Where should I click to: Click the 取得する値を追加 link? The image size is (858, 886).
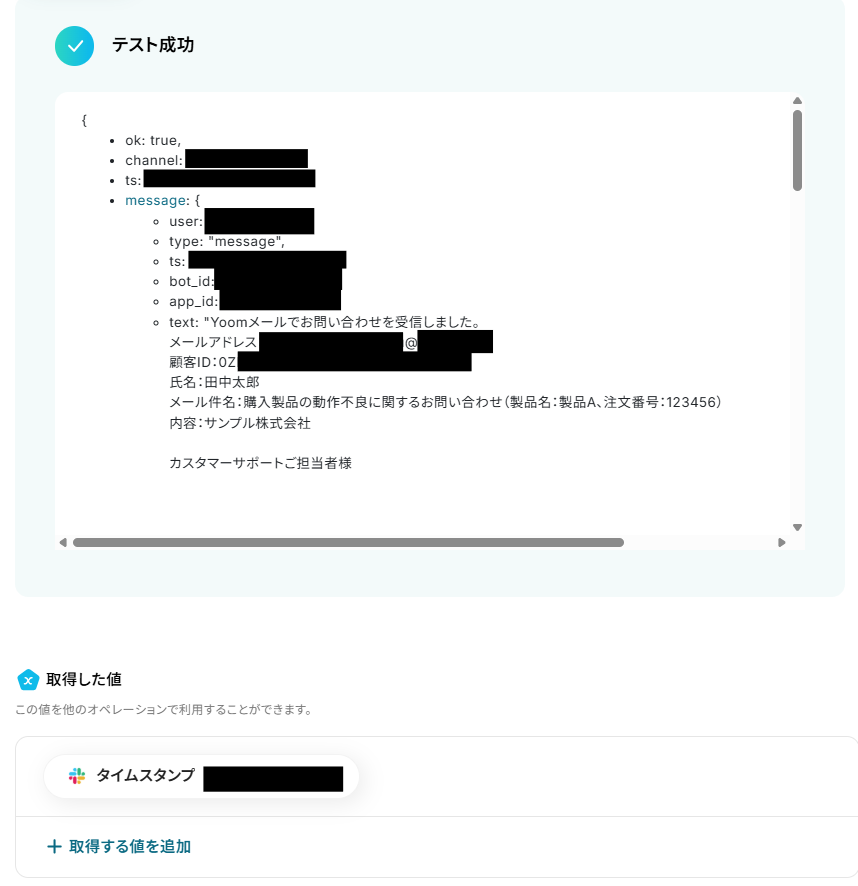pos(130,846)
